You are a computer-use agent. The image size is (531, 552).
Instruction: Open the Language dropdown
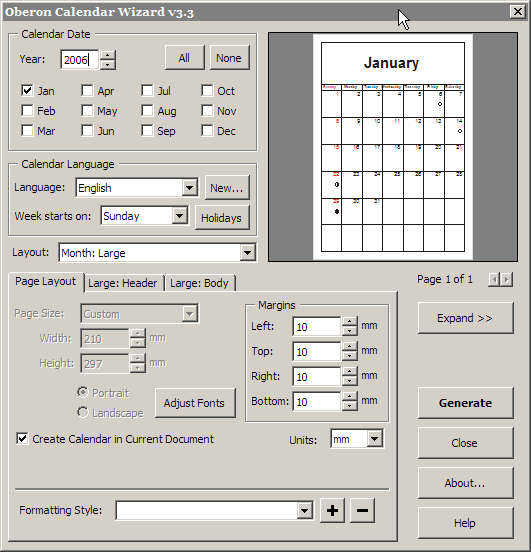click(189, 188)
